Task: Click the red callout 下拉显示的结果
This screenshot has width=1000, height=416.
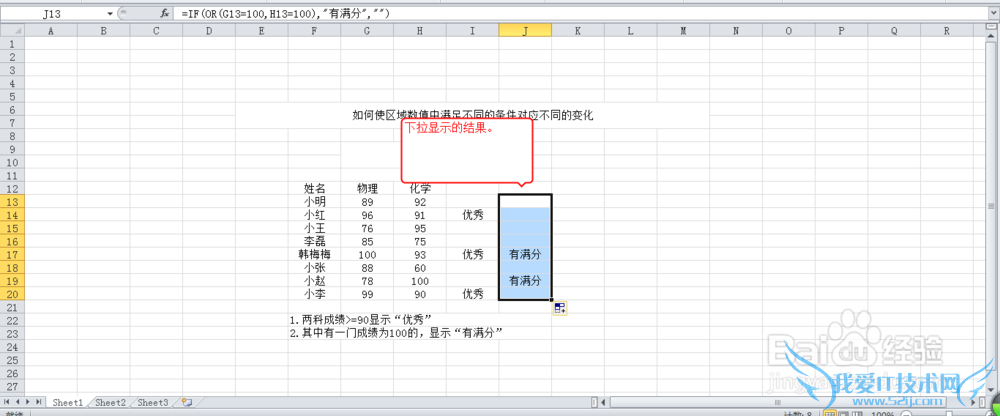Action: coord(467,152)
